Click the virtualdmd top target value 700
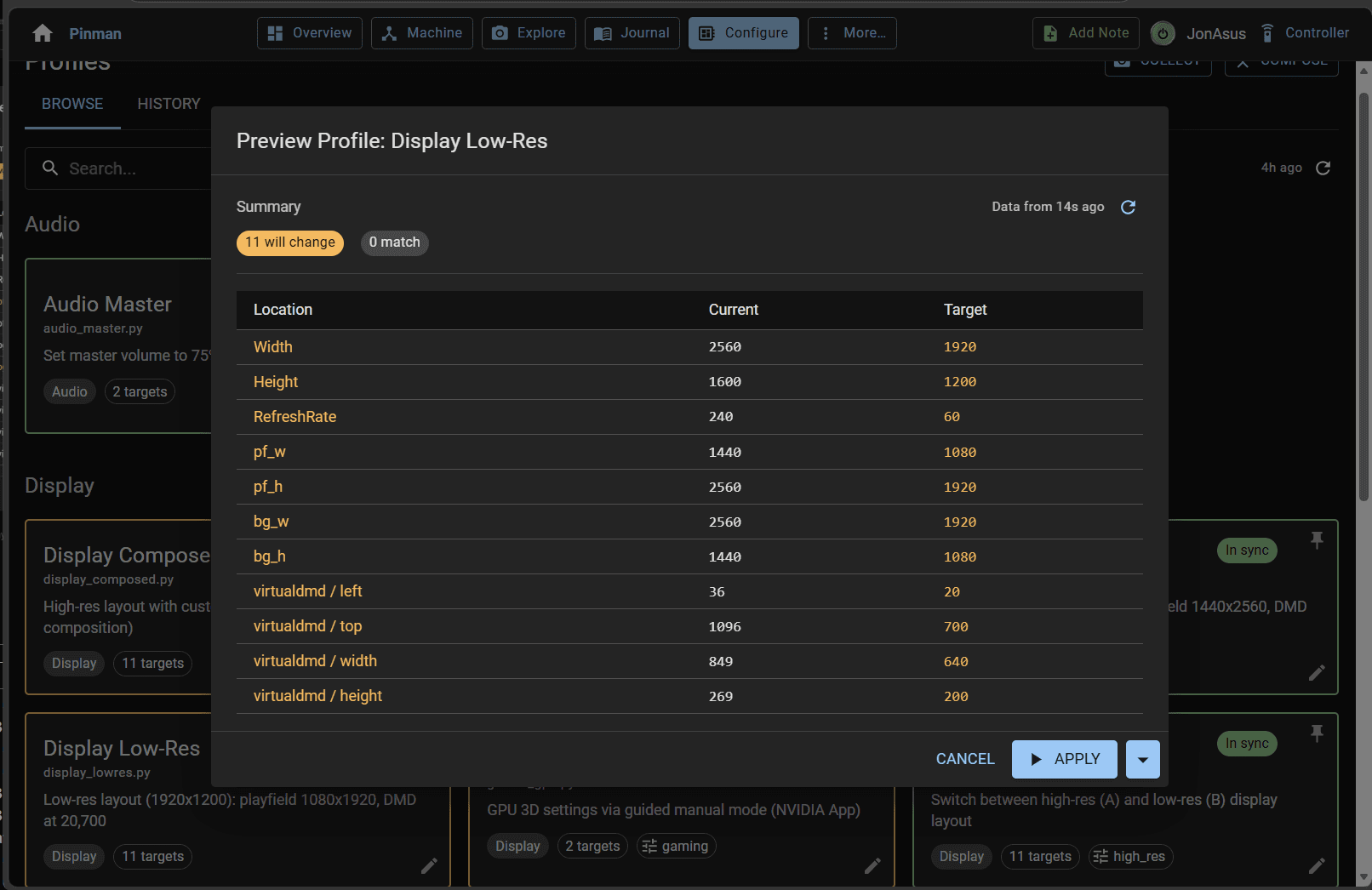The image size is (1372, 890). coord(956,627)
